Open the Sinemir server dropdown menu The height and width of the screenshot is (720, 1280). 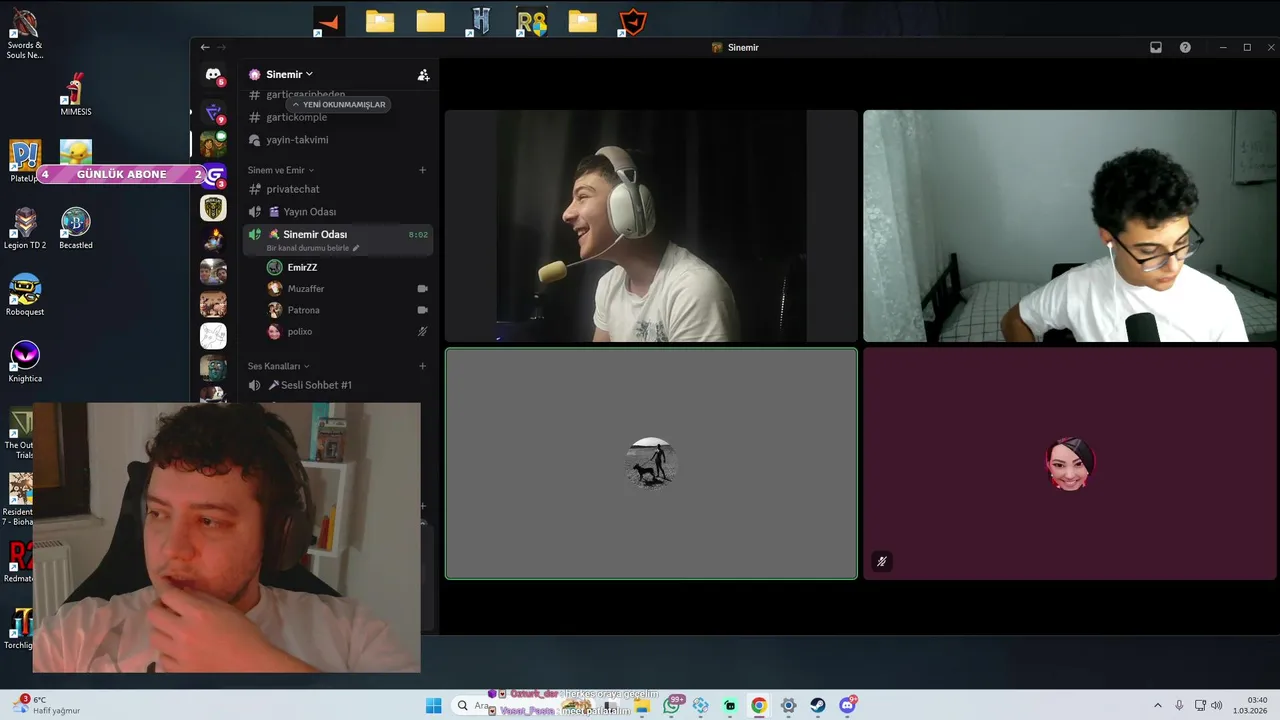pyautogui.click(x=290, y=74)
